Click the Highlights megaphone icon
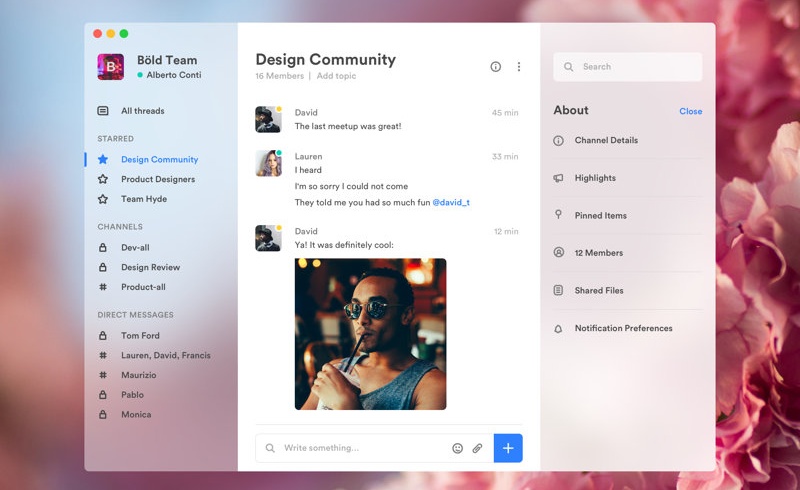 pos(559,178)
